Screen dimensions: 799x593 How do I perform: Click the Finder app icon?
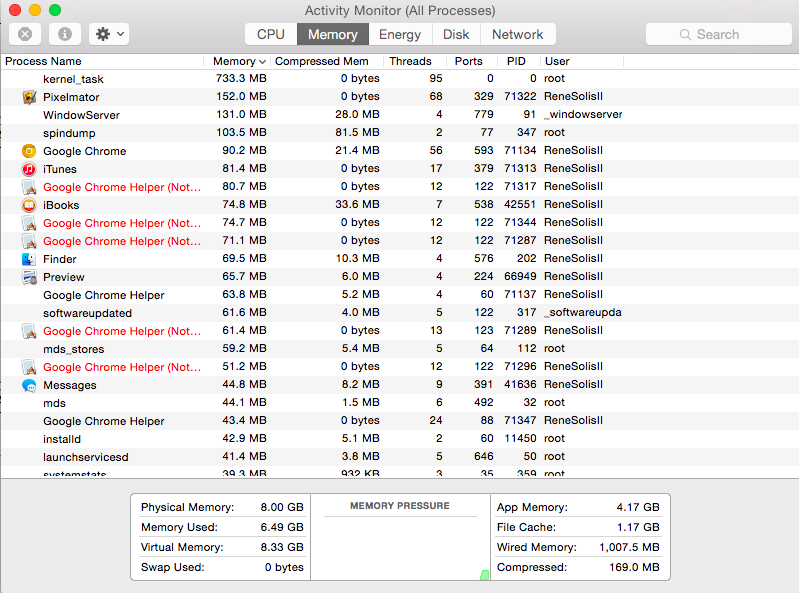pyautogui.click(x=29, y=259)
